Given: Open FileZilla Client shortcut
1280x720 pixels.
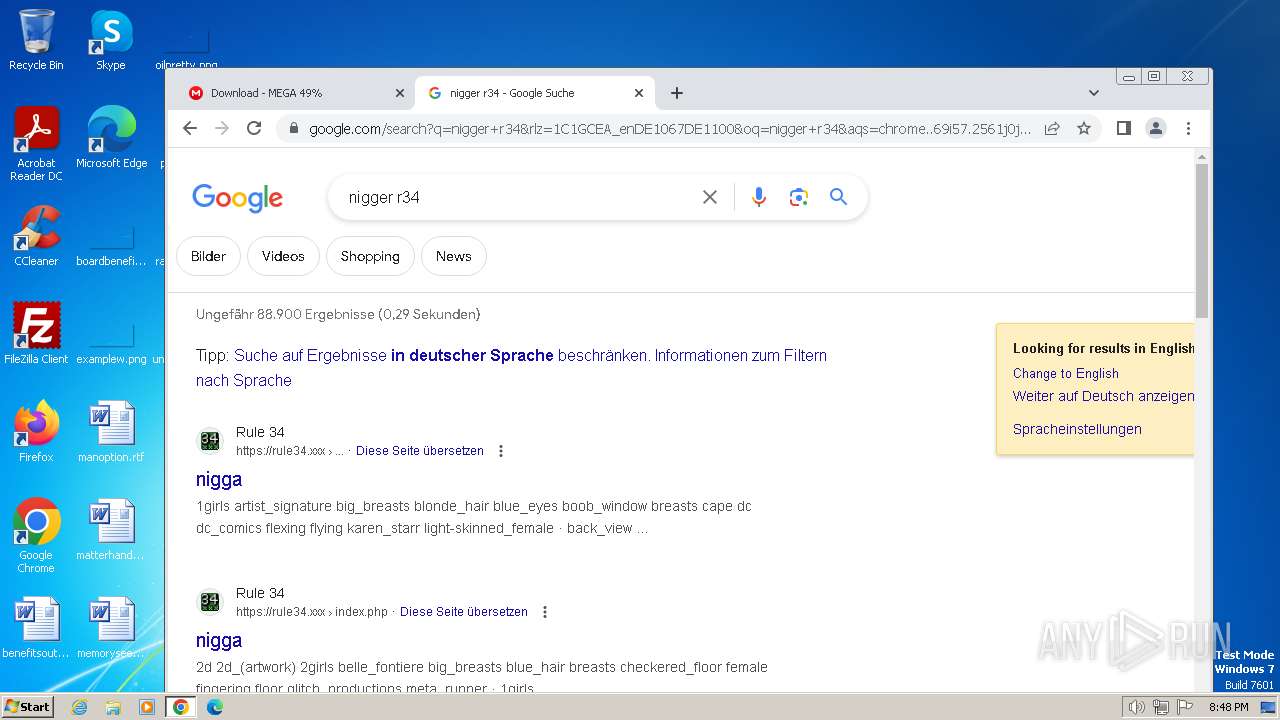Looking at the screenshot, I should click(36, 333).
